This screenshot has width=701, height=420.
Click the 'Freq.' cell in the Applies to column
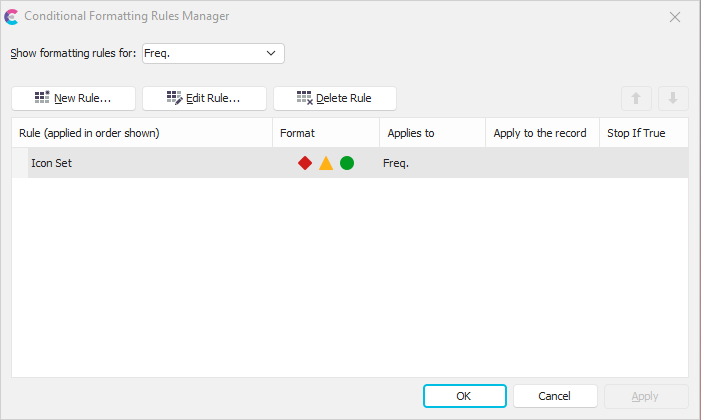[397, 163]
